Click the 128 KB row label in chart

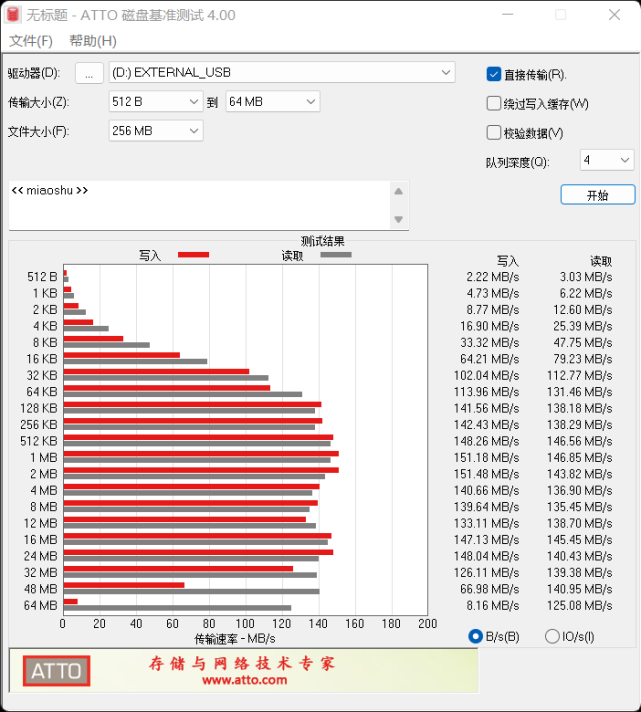point(39,408)
